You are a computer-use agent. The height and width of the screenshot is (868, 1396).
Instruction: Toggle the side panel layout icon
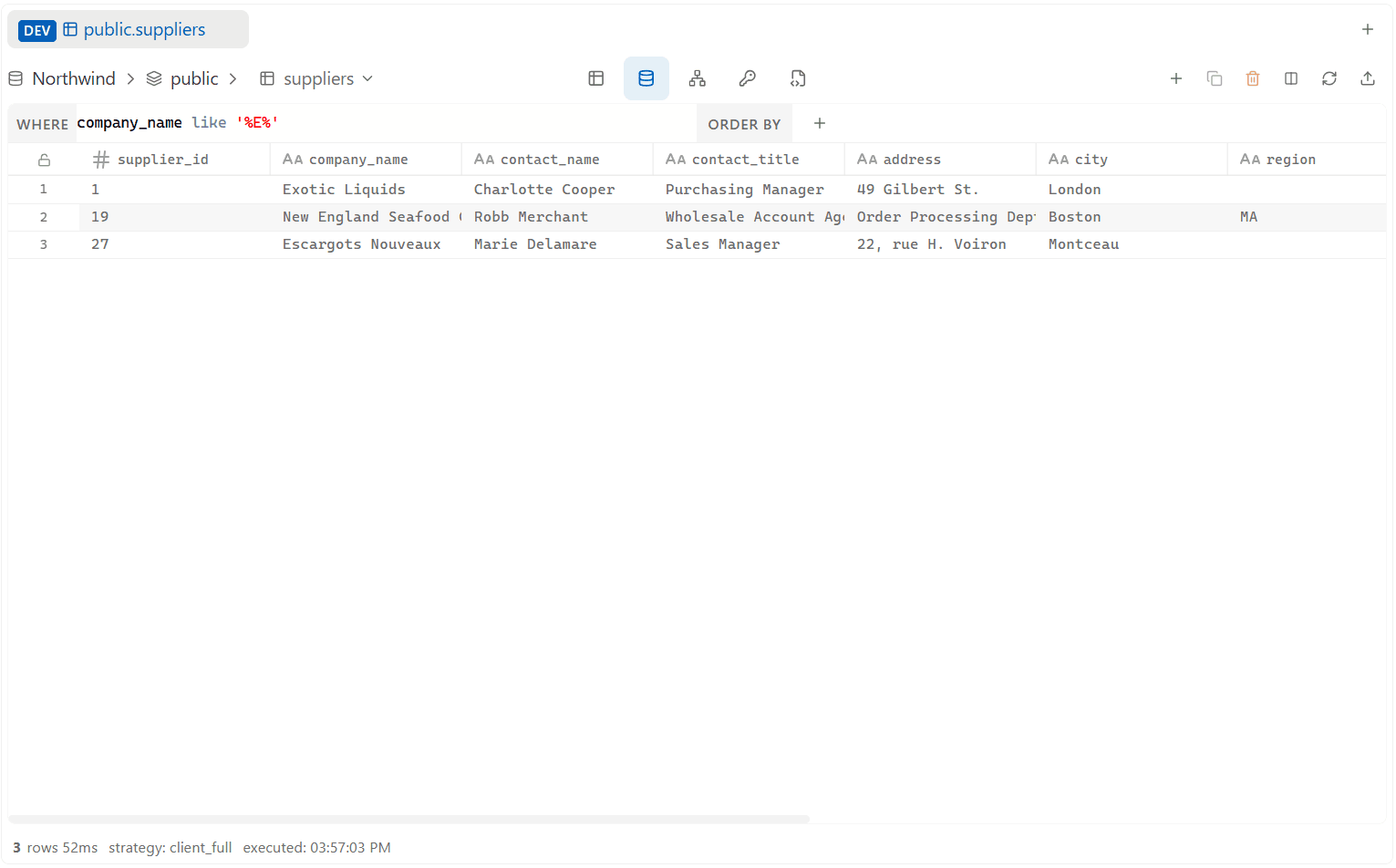(1291, 78)
